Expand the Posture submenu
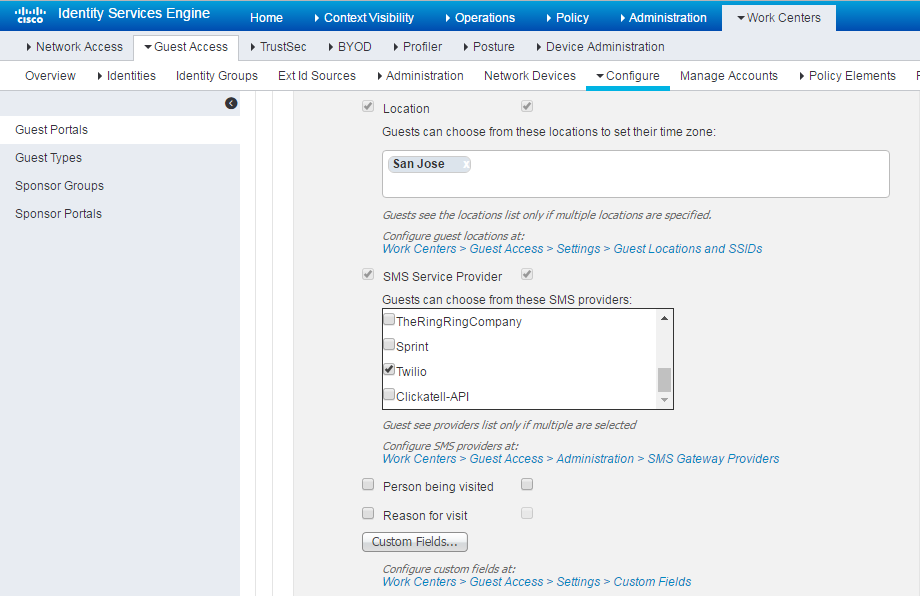The height and width of the screenshot is (596, 920). coord(489,46)
